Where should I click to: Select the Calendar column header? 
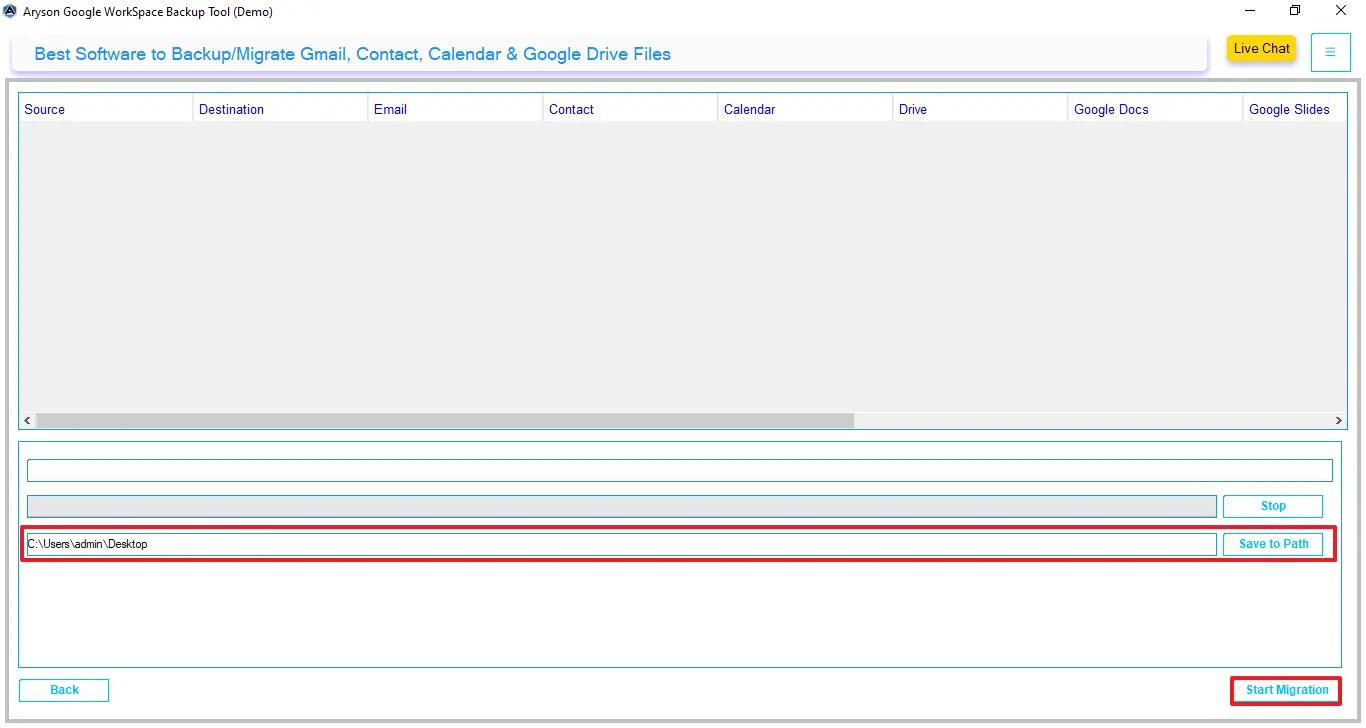(x=749, y=108)
